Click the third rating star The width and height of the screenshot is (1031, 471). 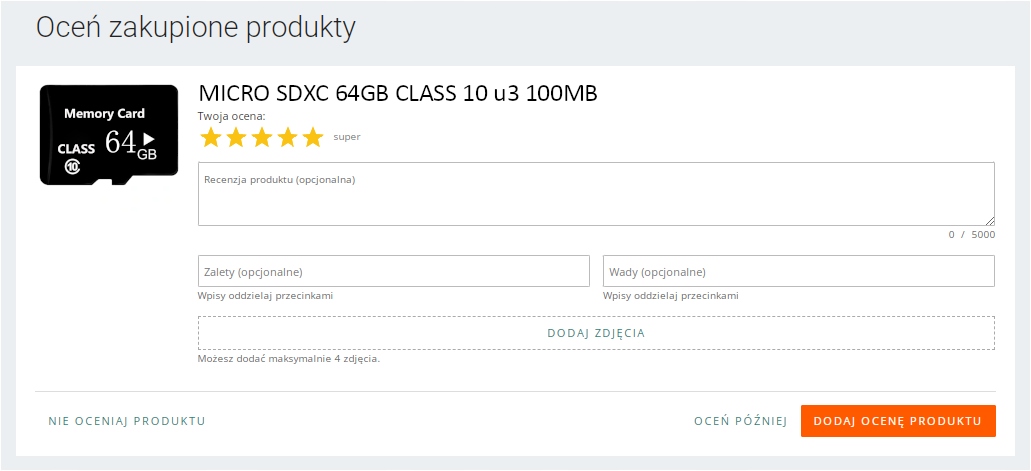click(262, 138)
